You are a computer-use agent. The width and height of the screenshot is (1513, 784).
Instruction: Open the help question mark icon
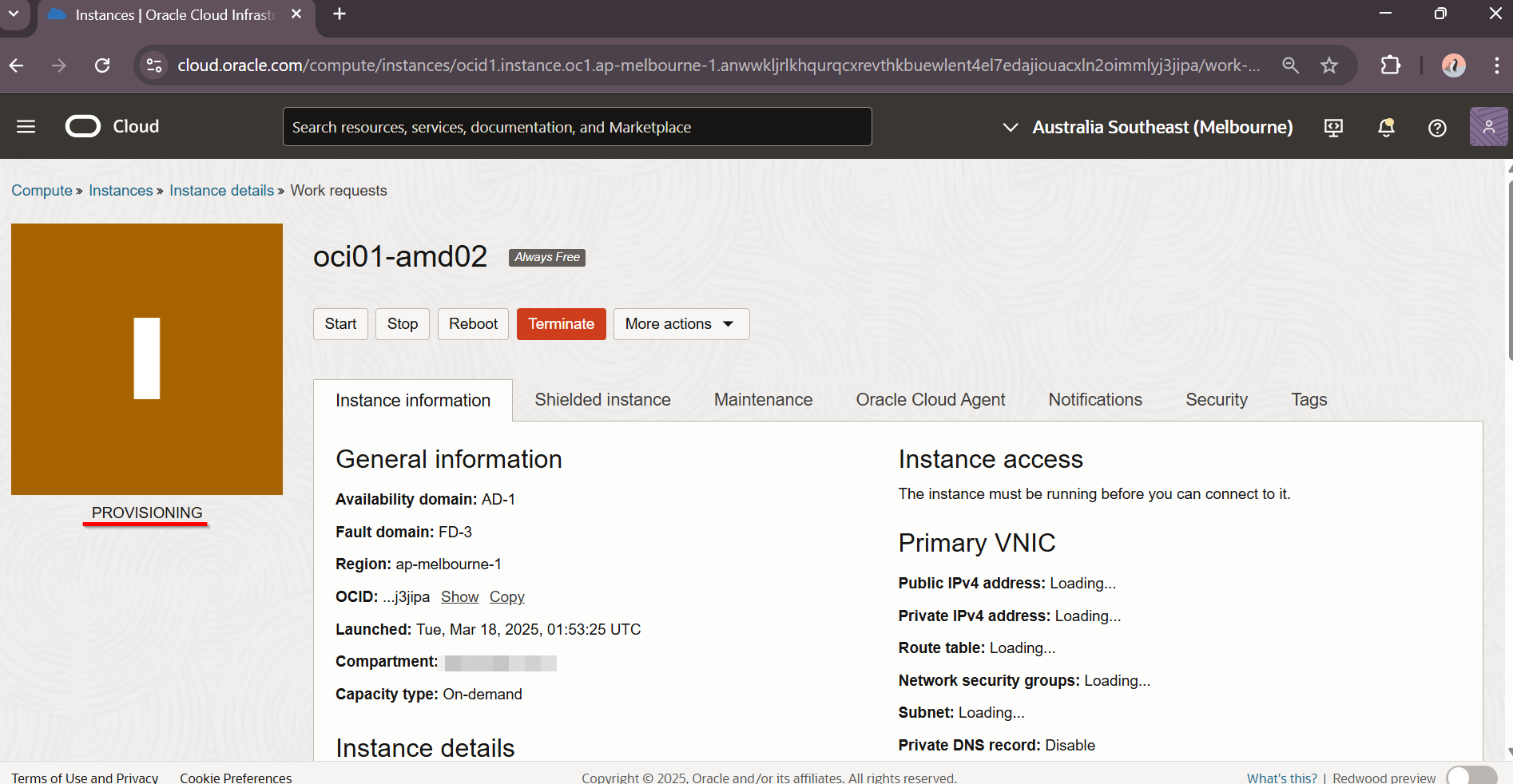pyautogui.click(x=1437, y=128)
